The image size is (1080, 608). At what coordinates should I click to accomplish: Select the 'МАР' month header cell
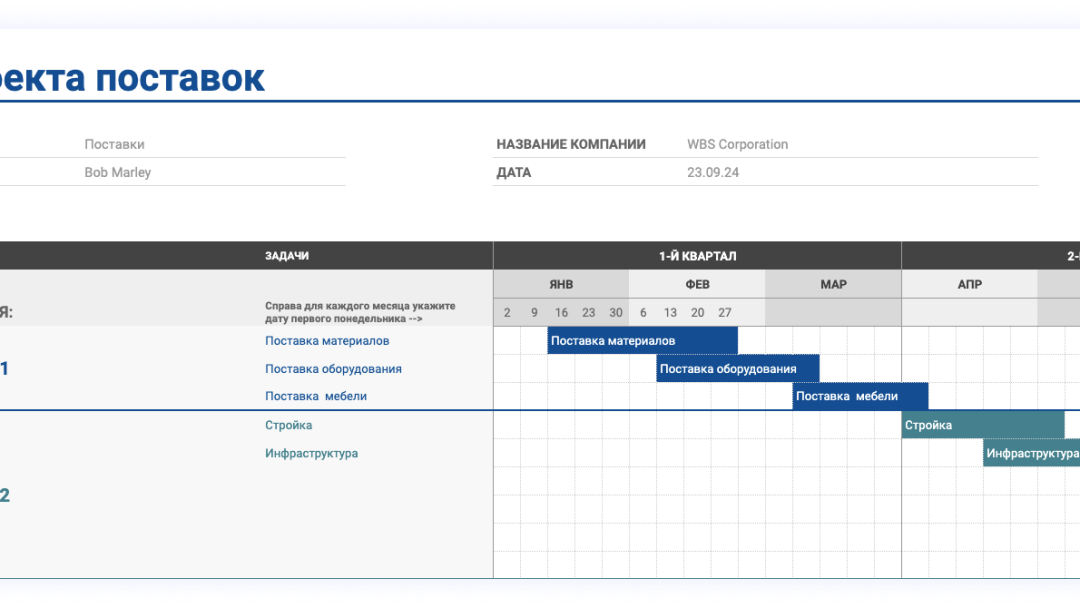[833, 284]
